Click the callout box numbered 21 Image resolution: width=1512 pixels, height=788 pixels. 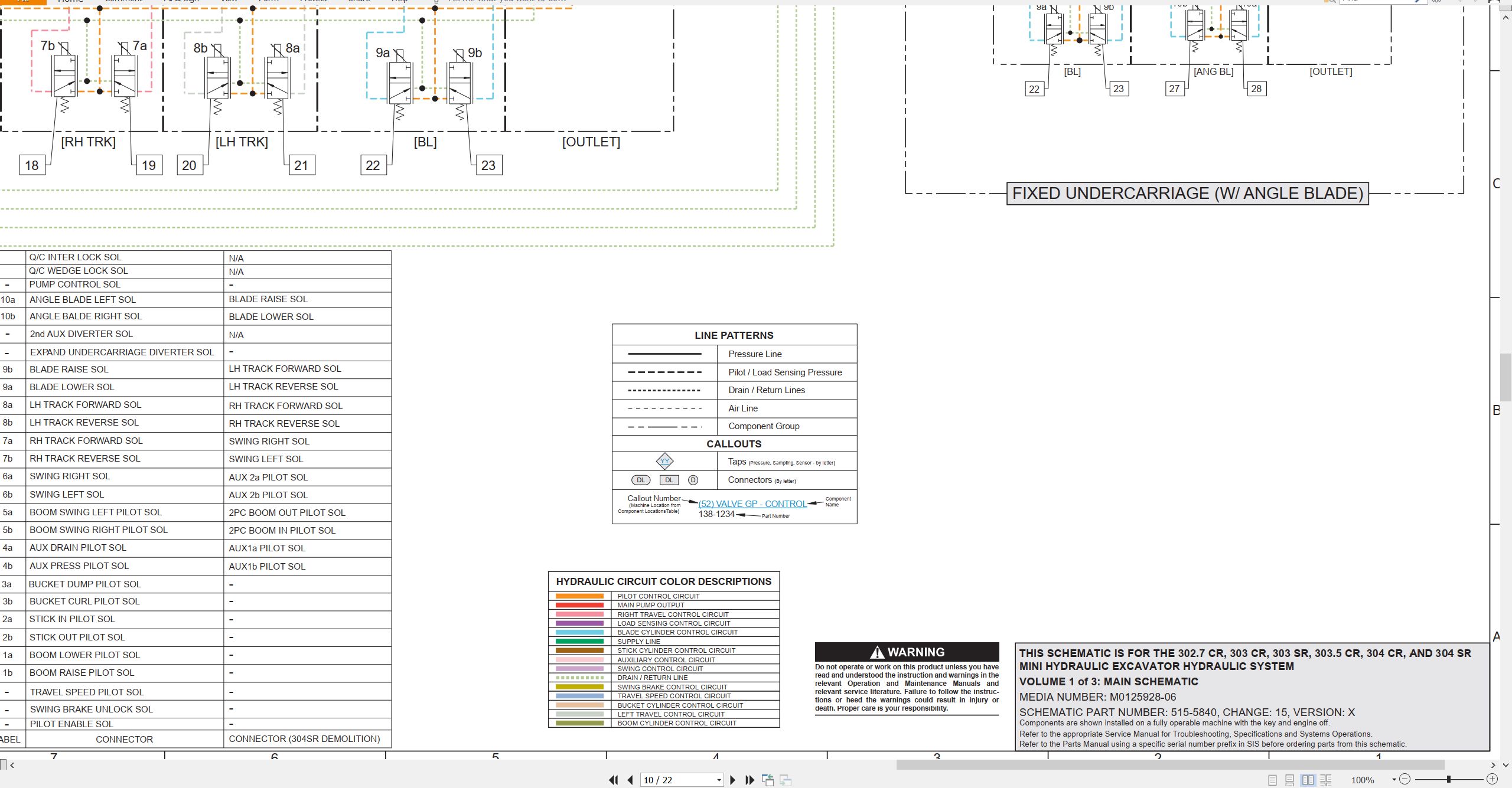click(x=301, y=165)
